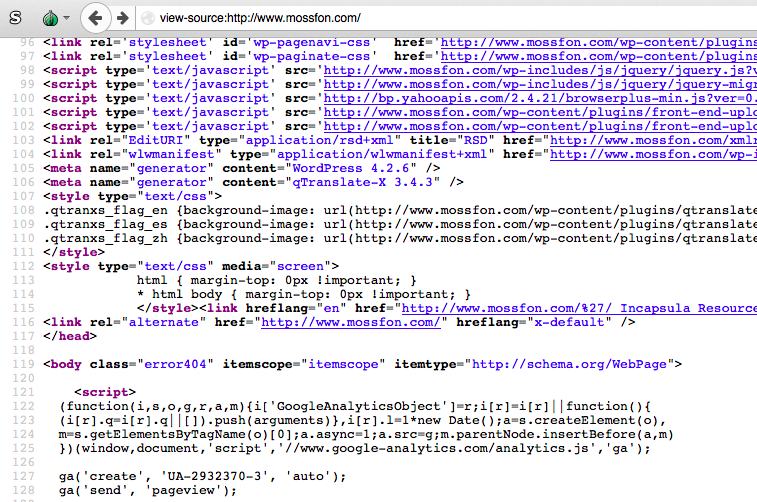The width and height of the screenshot is (757, 502).
Task: Open the jquery.js script link on line 98
Action: tap(540, 70)
